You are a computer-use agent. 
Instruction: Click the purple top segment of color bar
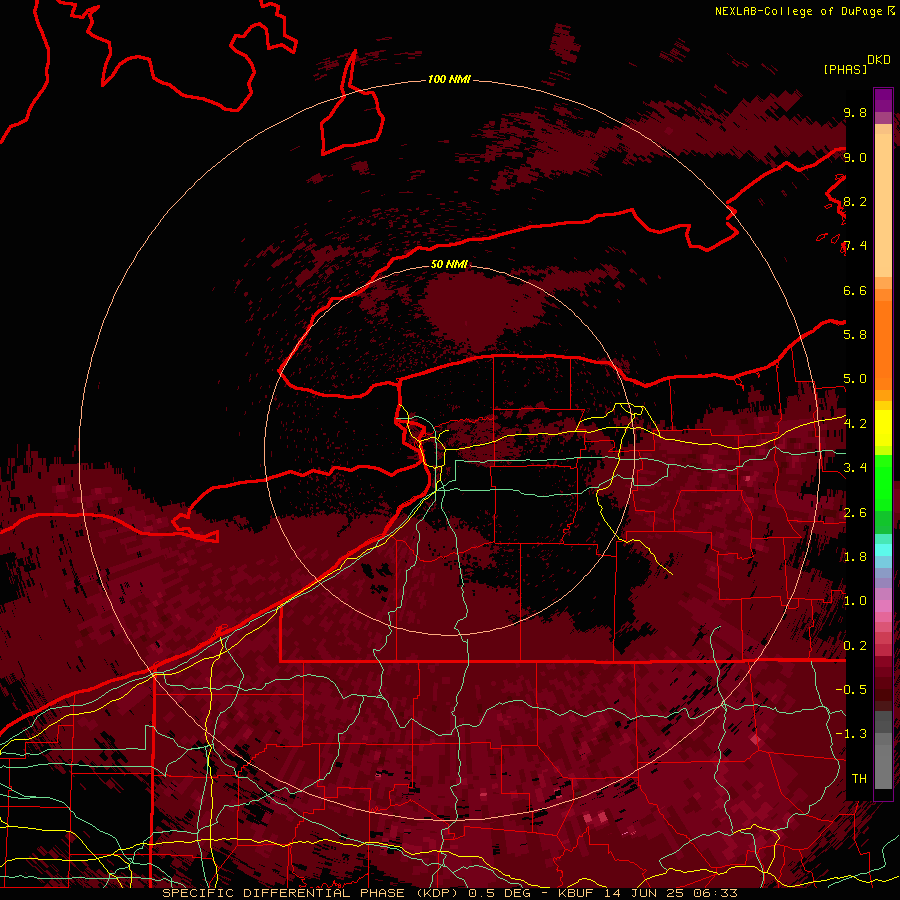883,100
